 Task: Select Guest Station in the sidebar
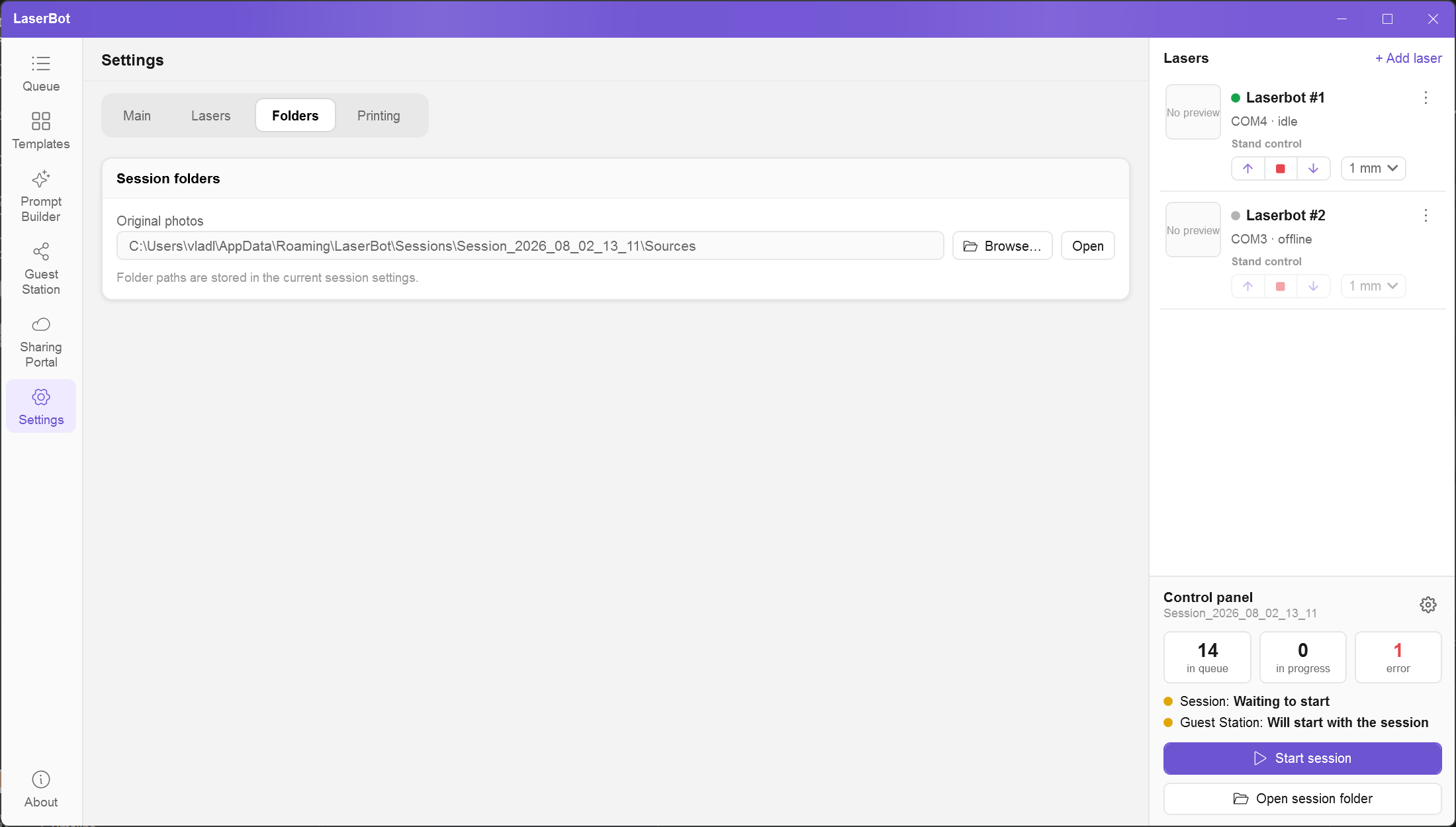(x=41, y=269)
